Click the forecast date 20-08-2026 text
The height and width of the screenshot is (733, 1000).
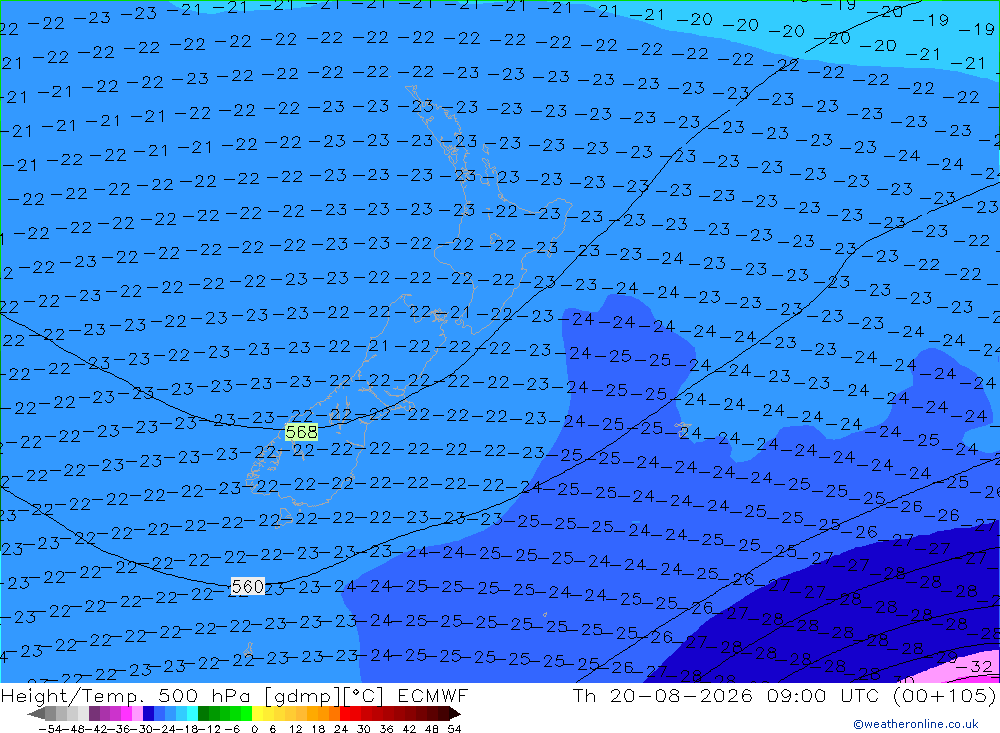pos(681,695)
